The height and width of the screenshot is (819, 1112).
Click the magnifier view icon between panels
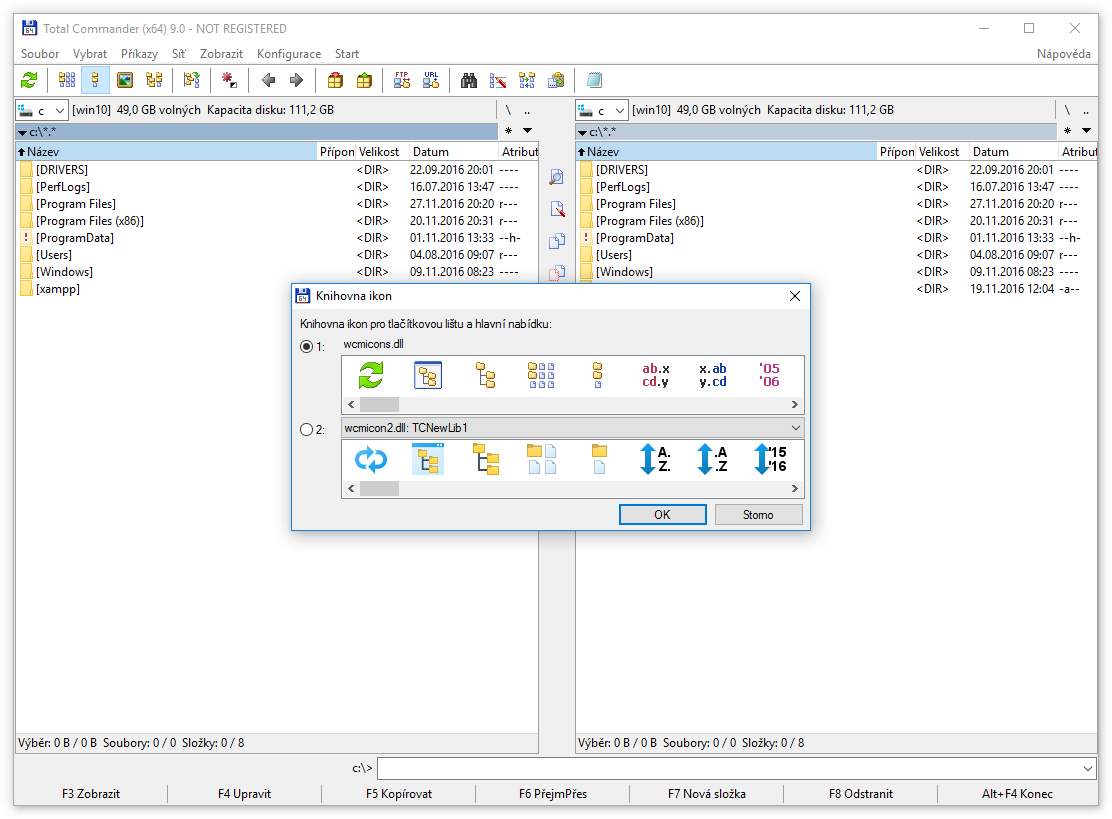(x=557, y=177)
